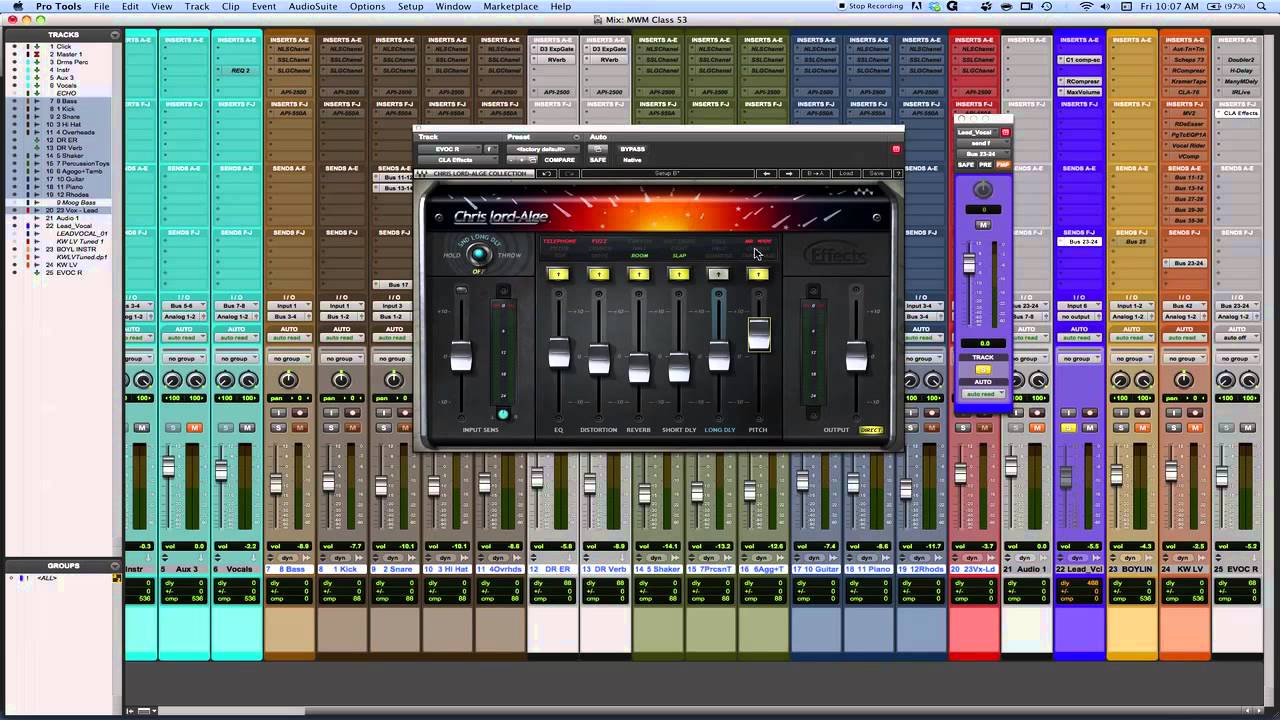The width and height of the screenshot is (1280, 720).
Task: Toggle the Reverb effect on/off button
Action: point(638,274)
